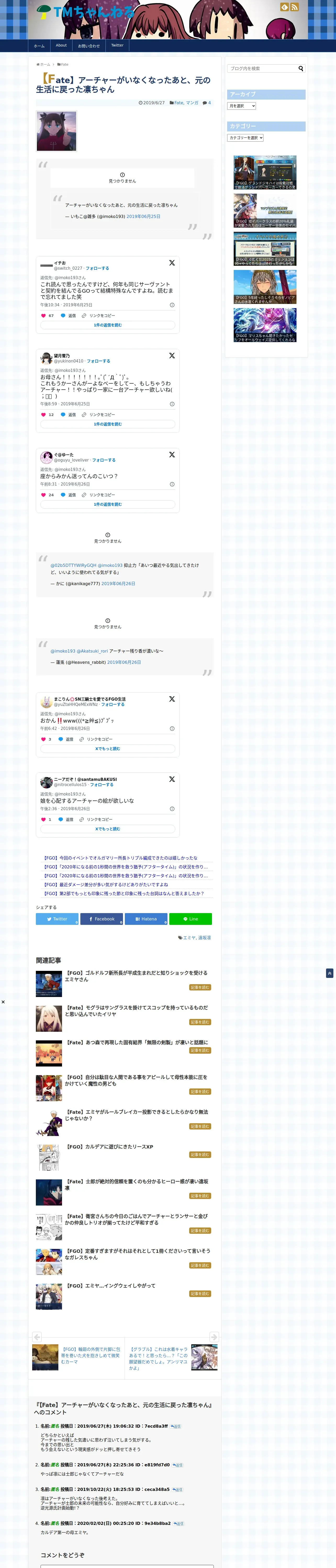
Task: Click 返信 on comment 4
Action: point(179,1524)
